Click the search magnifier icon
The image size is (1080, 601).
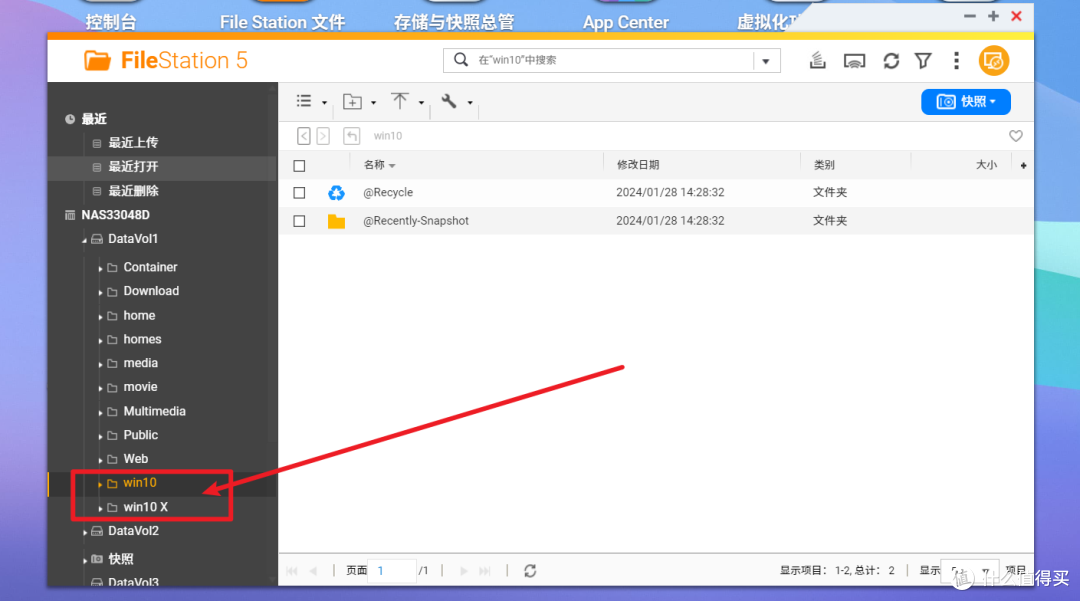(x=461, y=60)
